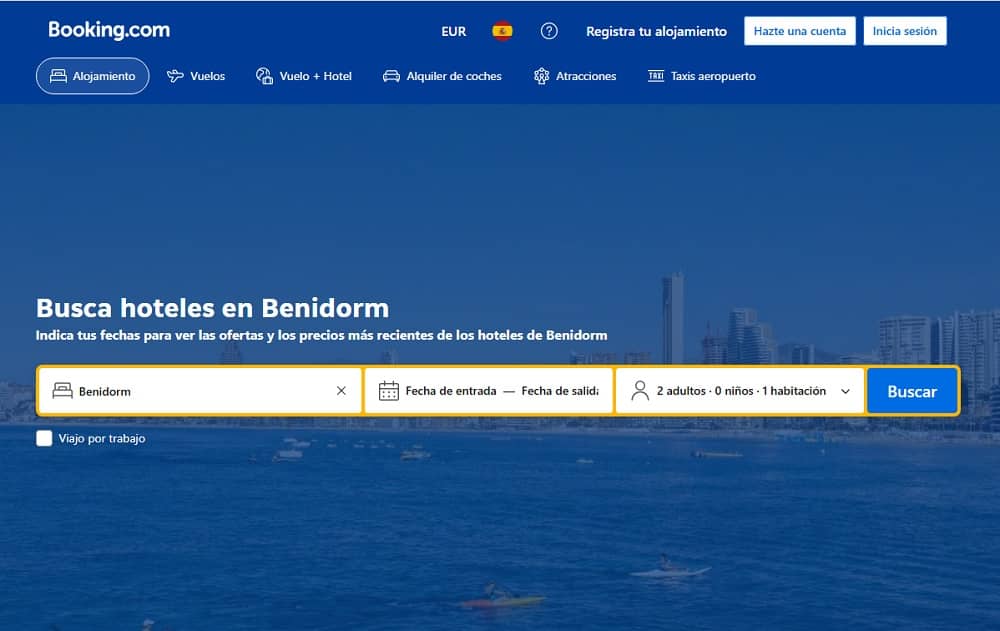
Task: Open the Atracciones tab
Action: point(575,76)
